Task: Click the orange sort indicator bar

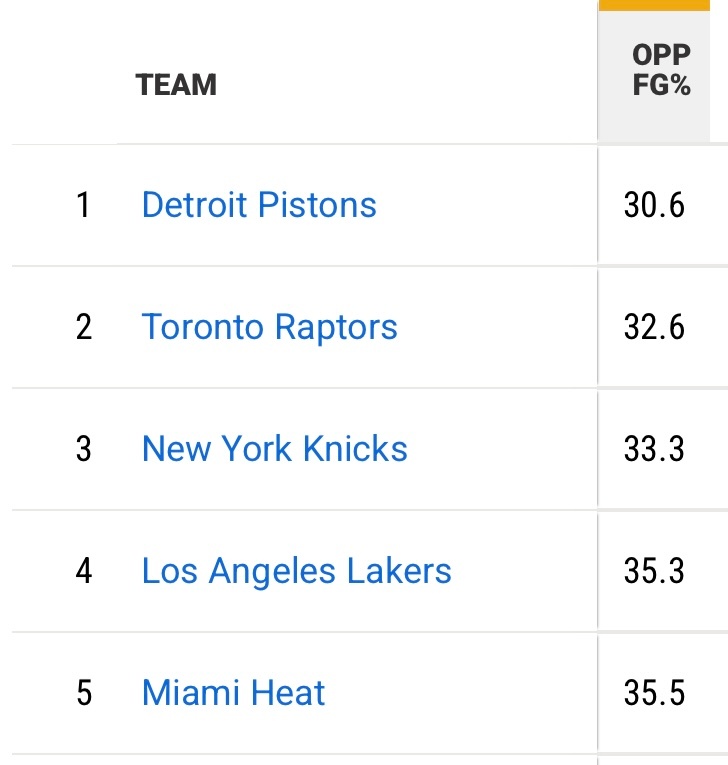Action: (x=662, y=5)
